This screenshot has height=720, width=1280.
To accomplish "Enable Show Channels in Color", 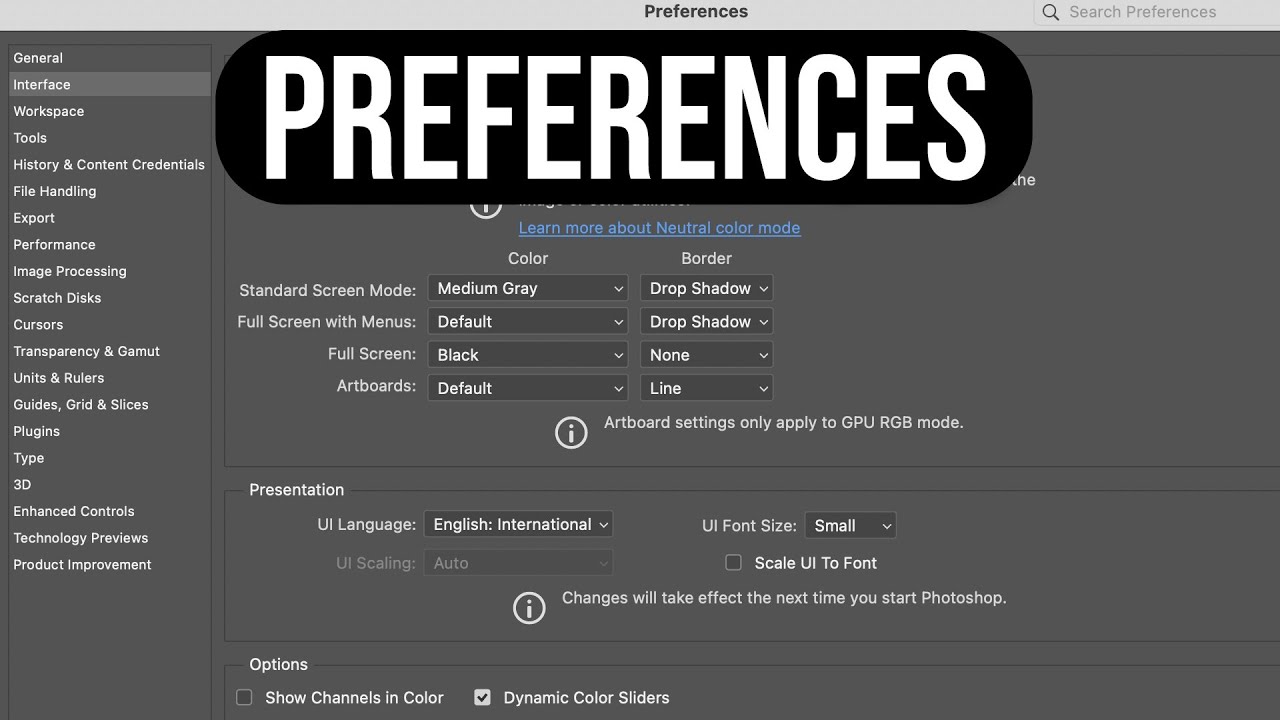I will [244, 697].
